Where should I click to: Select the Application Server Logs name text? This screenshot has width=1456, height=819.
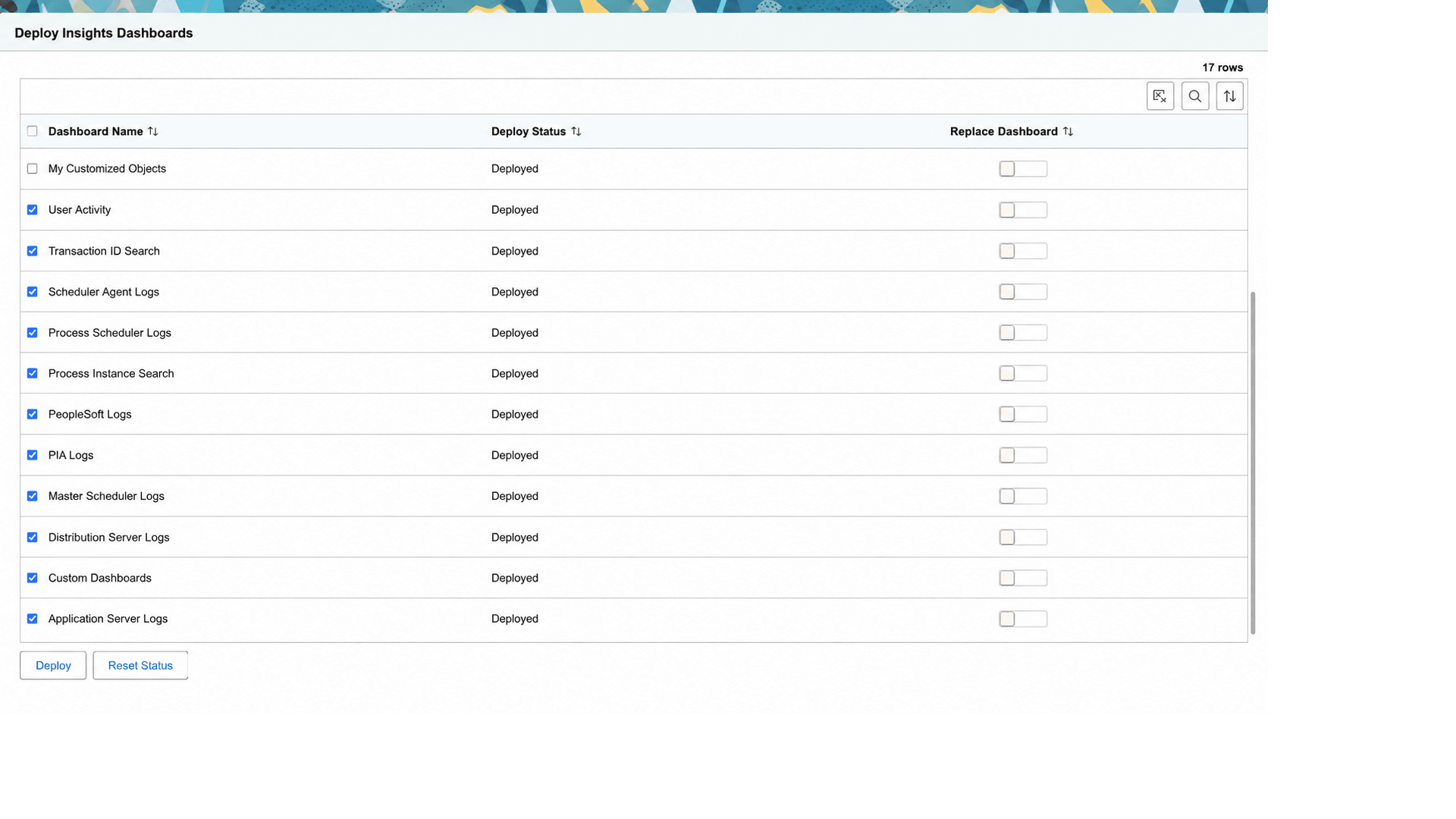108,619
